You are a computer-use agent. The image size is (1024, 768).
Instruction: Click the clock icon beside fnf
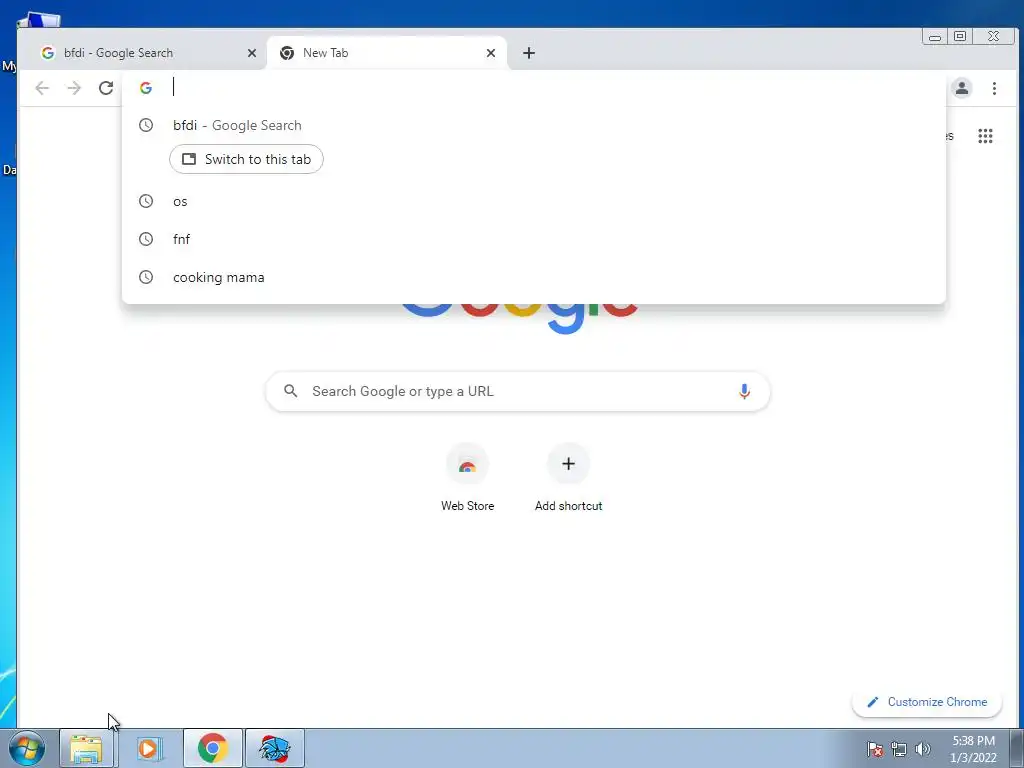tap(146, 239)
